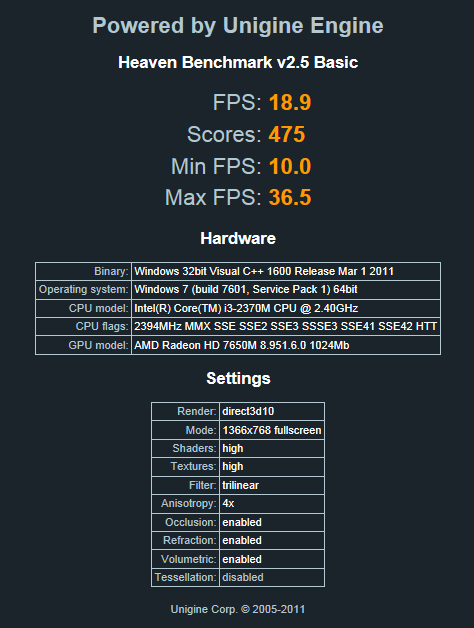Click the 1366x768 fullscreen mode cell
The image size is (474, 628).
[272, 430]
